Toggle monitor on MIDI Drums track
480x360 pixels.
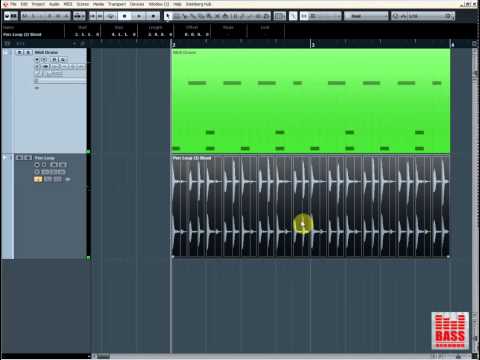click(x=44, y=60)
